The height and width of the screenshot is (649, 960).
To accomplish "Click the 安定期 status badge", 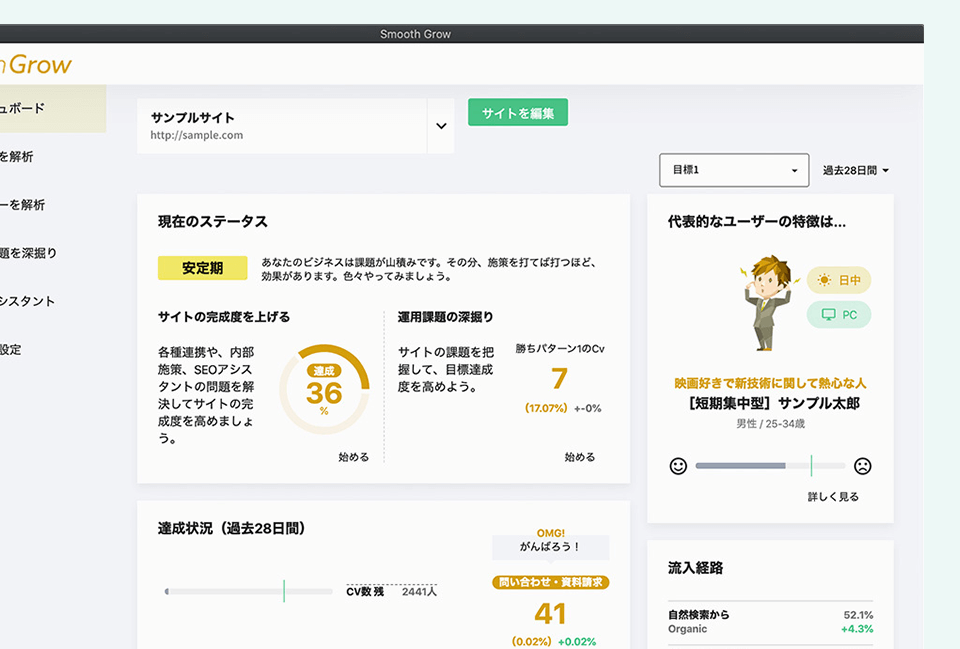I will pyautogui.click(x=203, y=268).
